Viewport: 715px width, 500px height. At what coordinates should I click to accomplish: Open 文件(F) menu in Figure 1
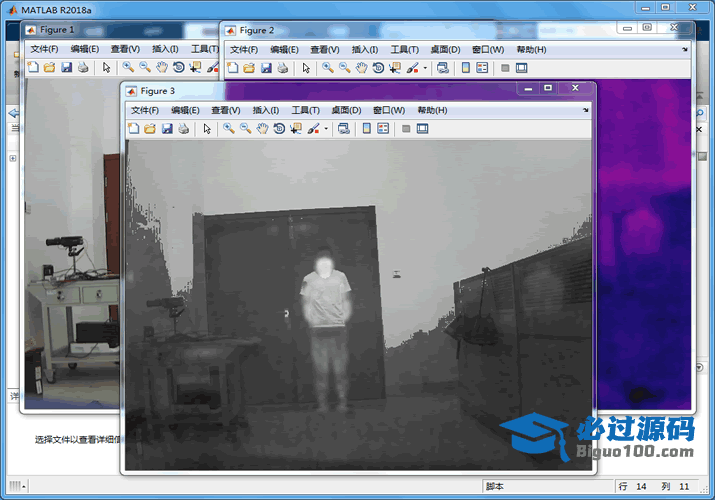[x=44, y=49]
